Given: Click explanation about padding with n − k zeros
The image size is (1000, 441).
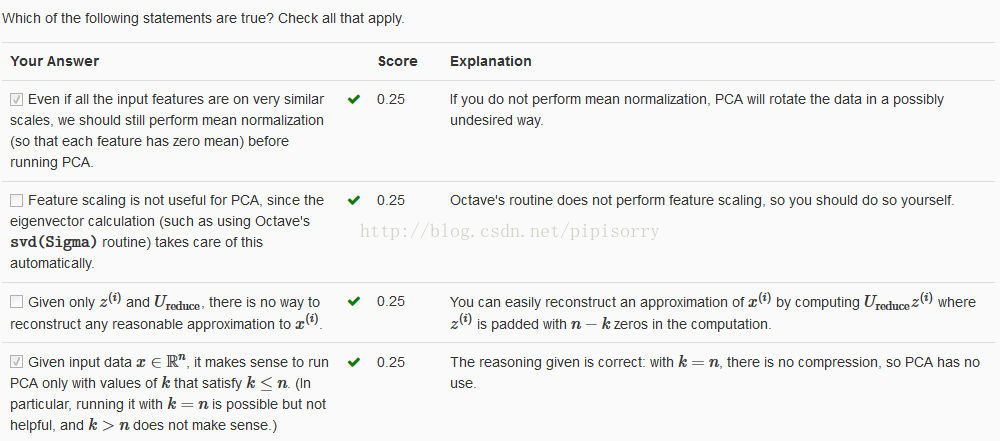Looking at the screenshot, I should point(713,312).
